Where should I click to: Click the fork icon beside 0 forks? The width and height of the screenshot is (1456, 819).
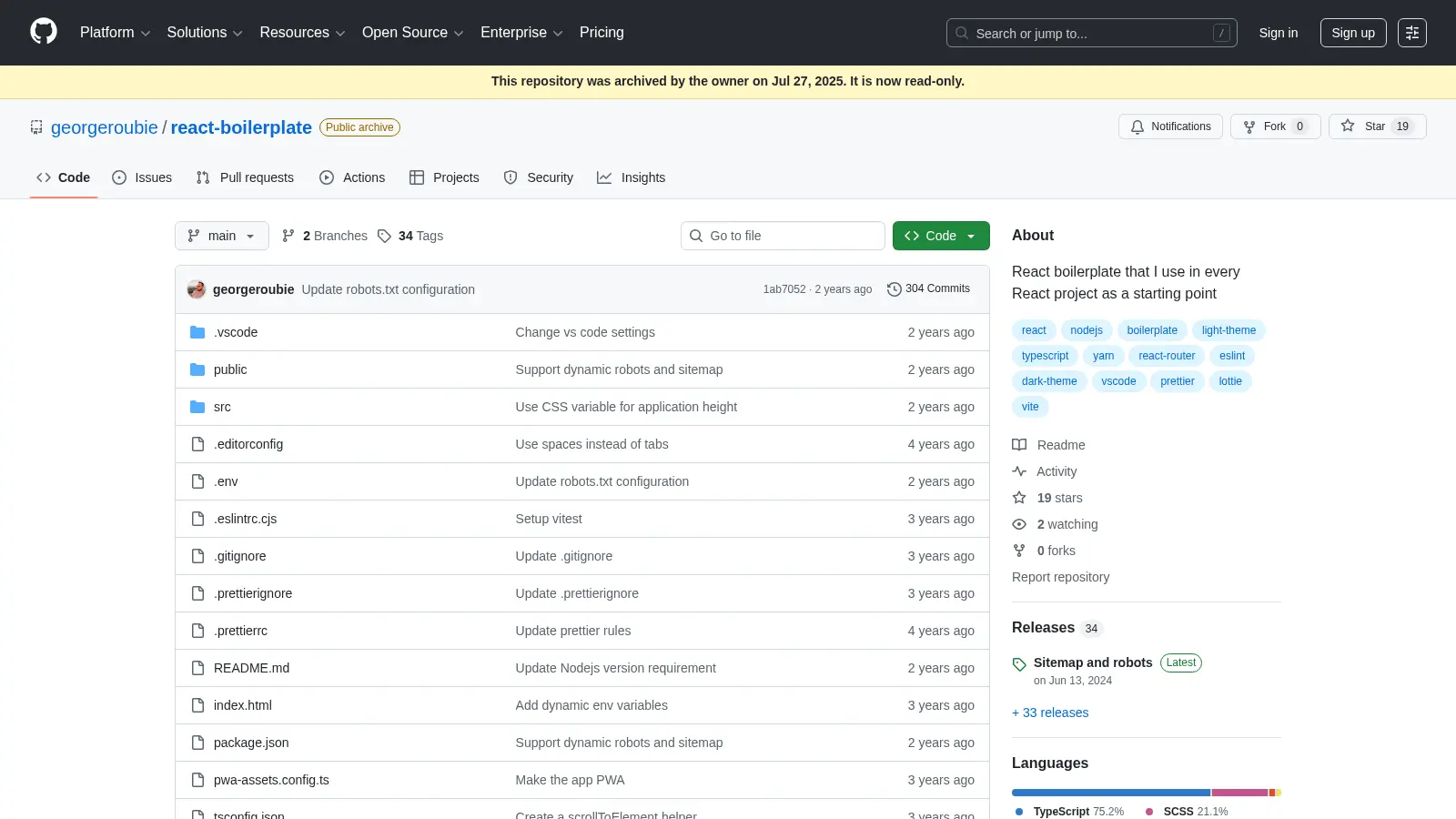coord(1019,551)
